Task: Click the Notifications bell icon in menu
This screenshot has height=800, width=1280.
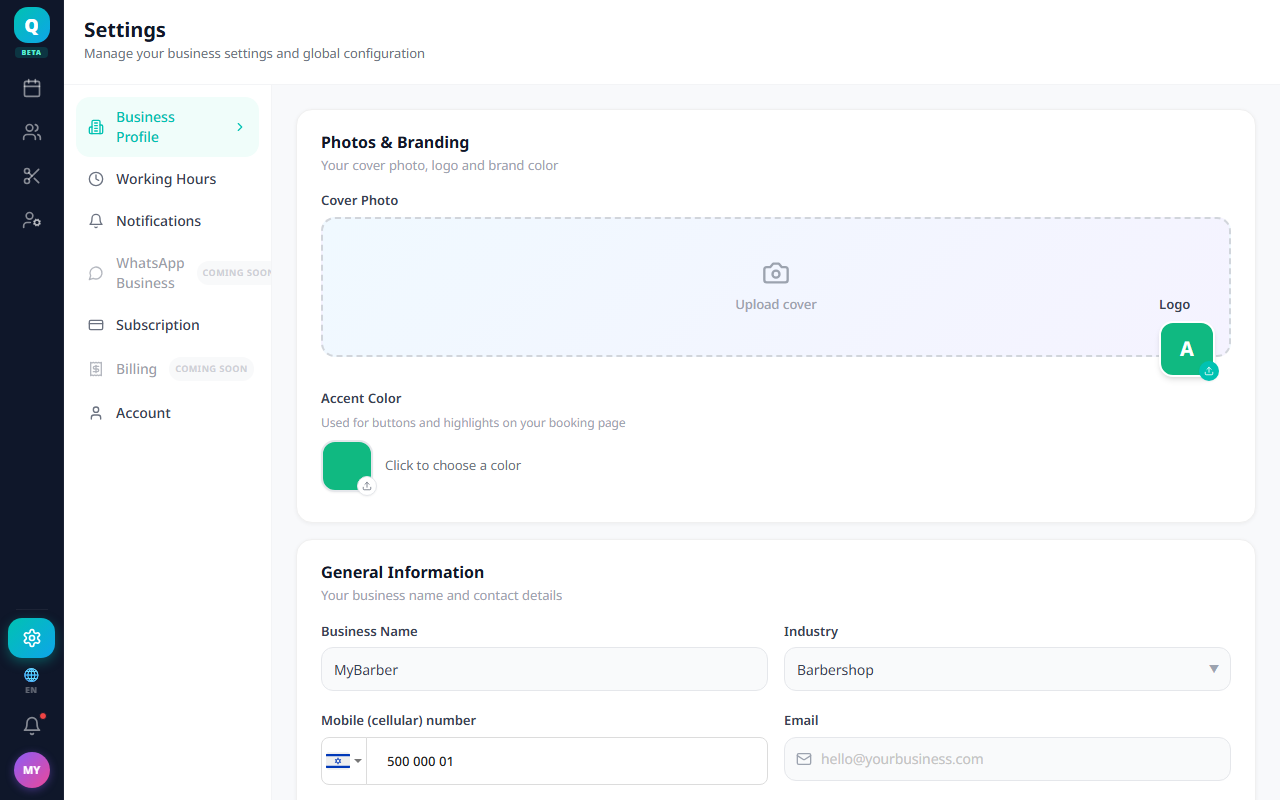Action: pos(96,221)
